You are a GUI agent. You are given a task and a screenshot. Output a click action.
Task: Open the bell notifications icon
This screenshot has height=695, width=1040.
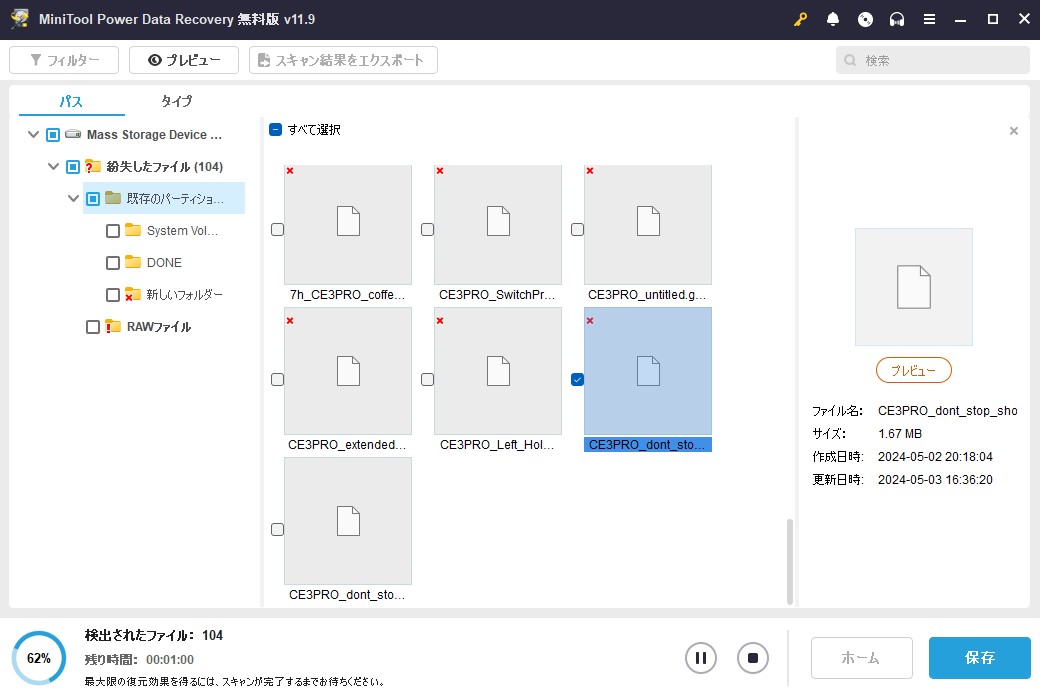tap(833, 19)
